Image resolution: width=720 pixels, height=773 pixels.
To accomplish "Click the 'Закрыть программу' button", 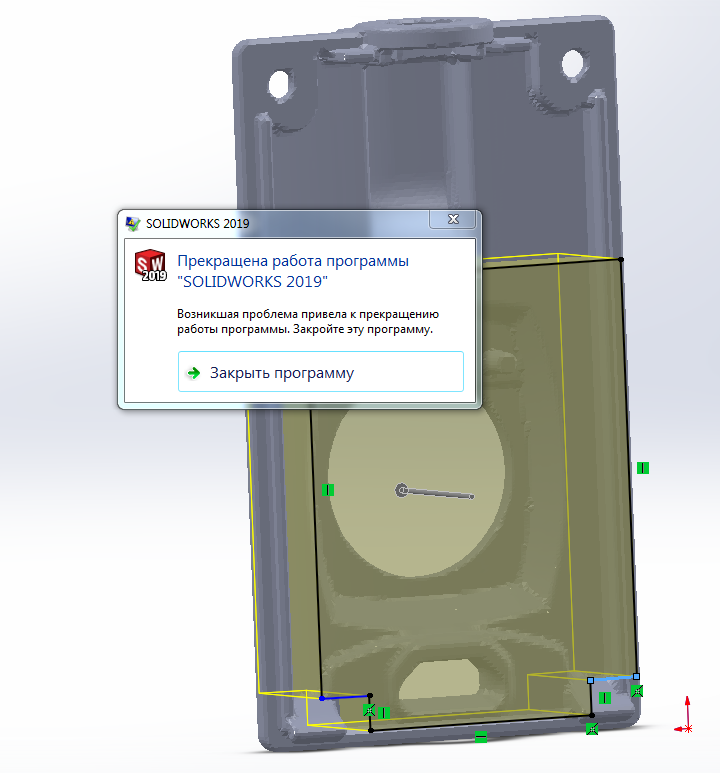I will pos(321,372).
